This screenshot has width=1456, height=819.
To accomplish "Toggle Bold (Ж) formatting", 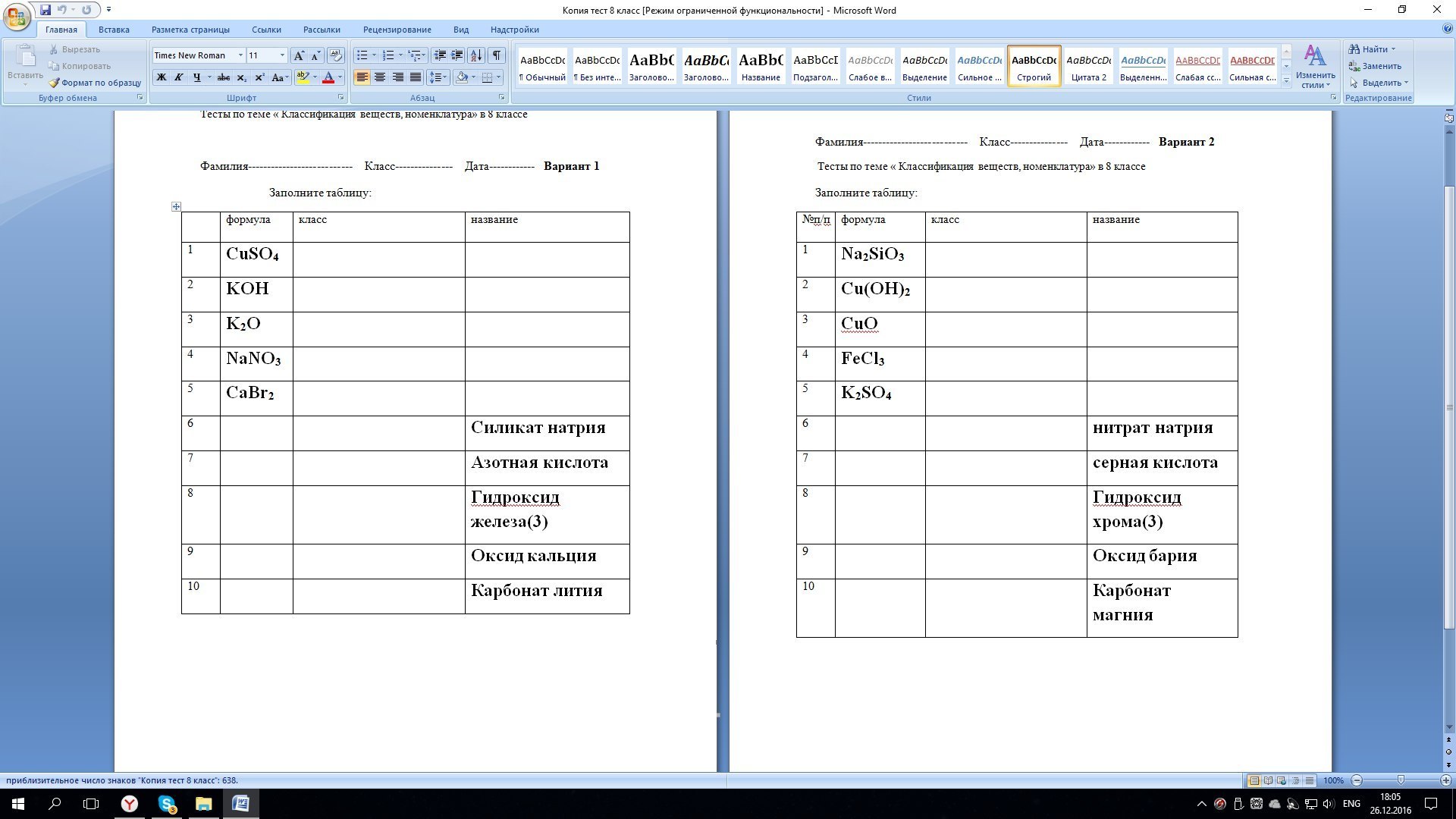I will (x=162, y=77).
